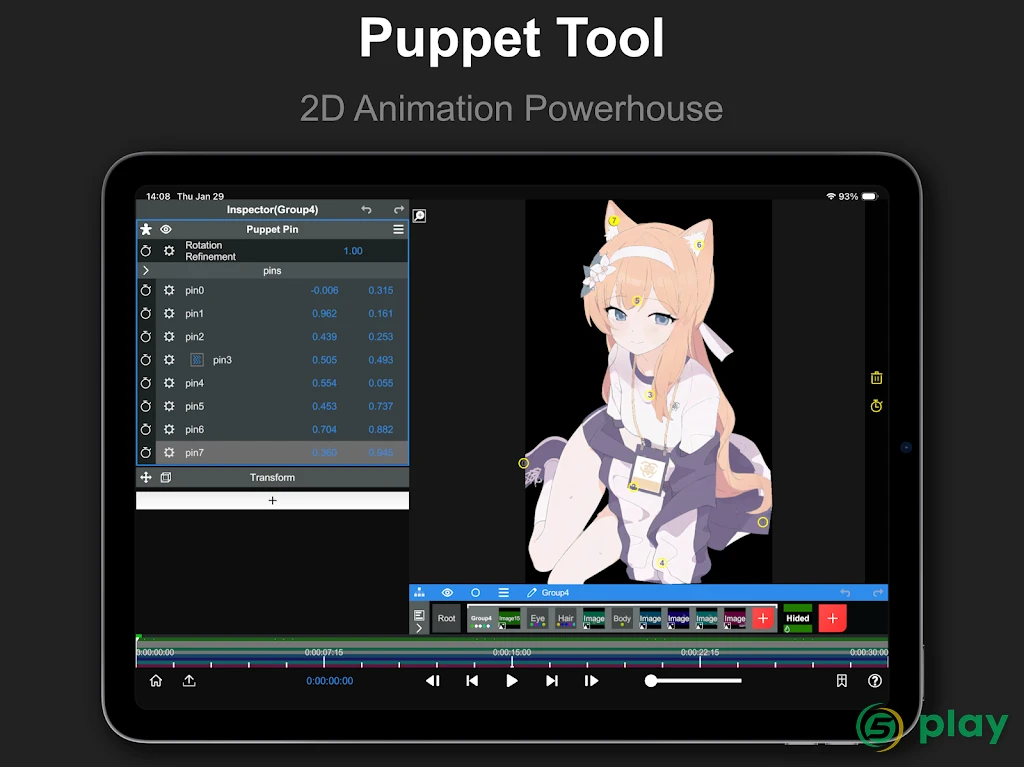The height and width of the screenshot is (767, 1024).
Task: Click the stopwatch icon for pin0
Action: [146, 290]
